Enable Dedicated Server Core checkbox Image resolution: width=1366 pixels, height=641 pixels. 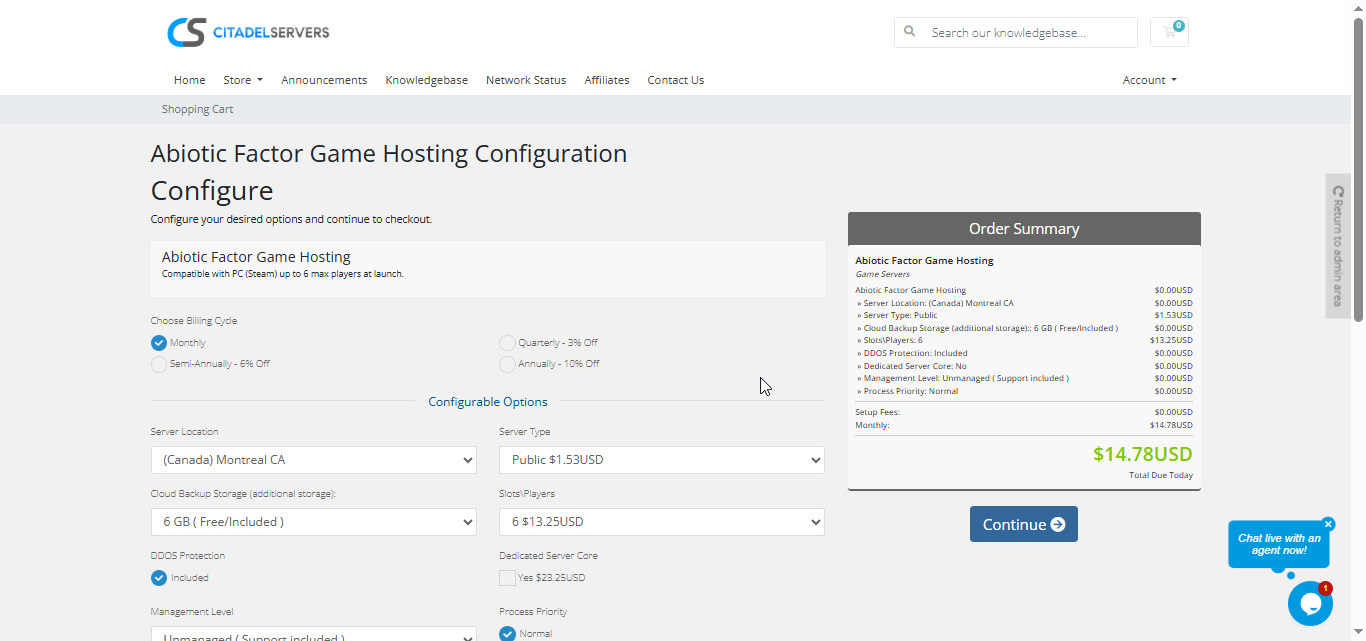(508, 578)
